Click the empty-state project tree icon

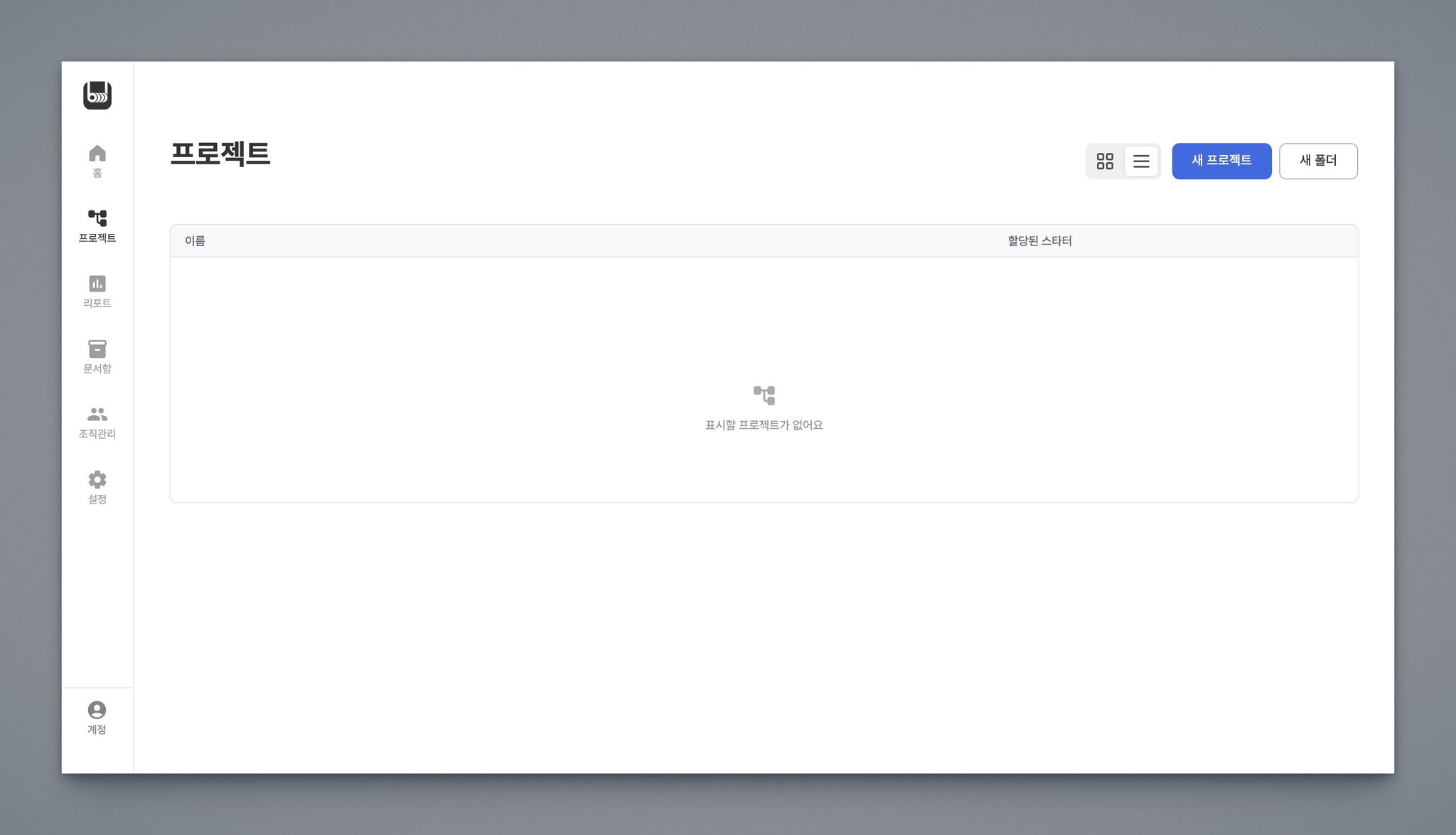pos(764,395)
